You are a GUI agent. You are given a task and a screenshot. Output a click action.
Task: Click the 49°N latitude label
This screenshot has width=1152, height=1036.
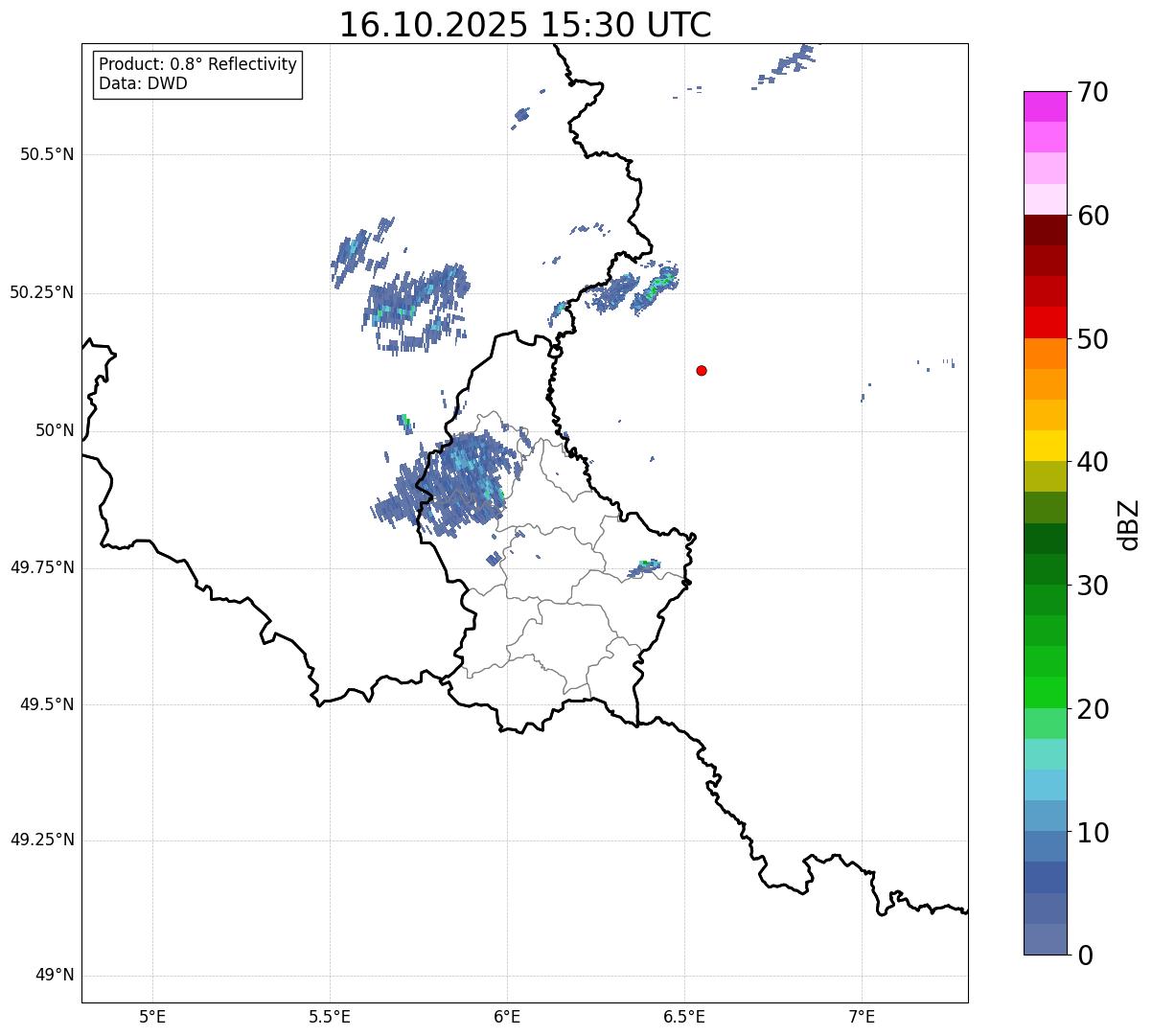pyautogui.click(x=55, y=976)
